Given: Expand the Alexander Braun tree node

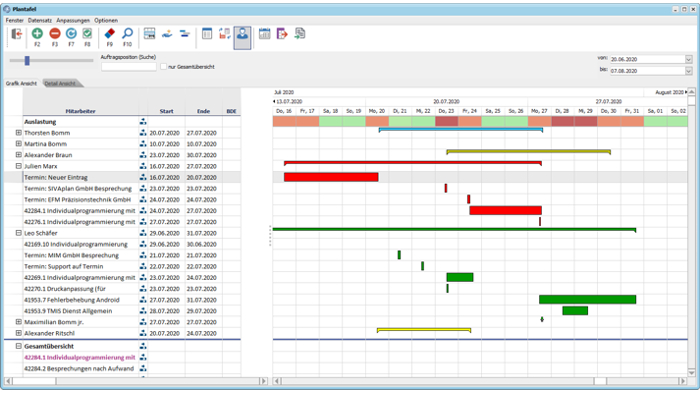Looking at the screenshot, I should point(18,155).
